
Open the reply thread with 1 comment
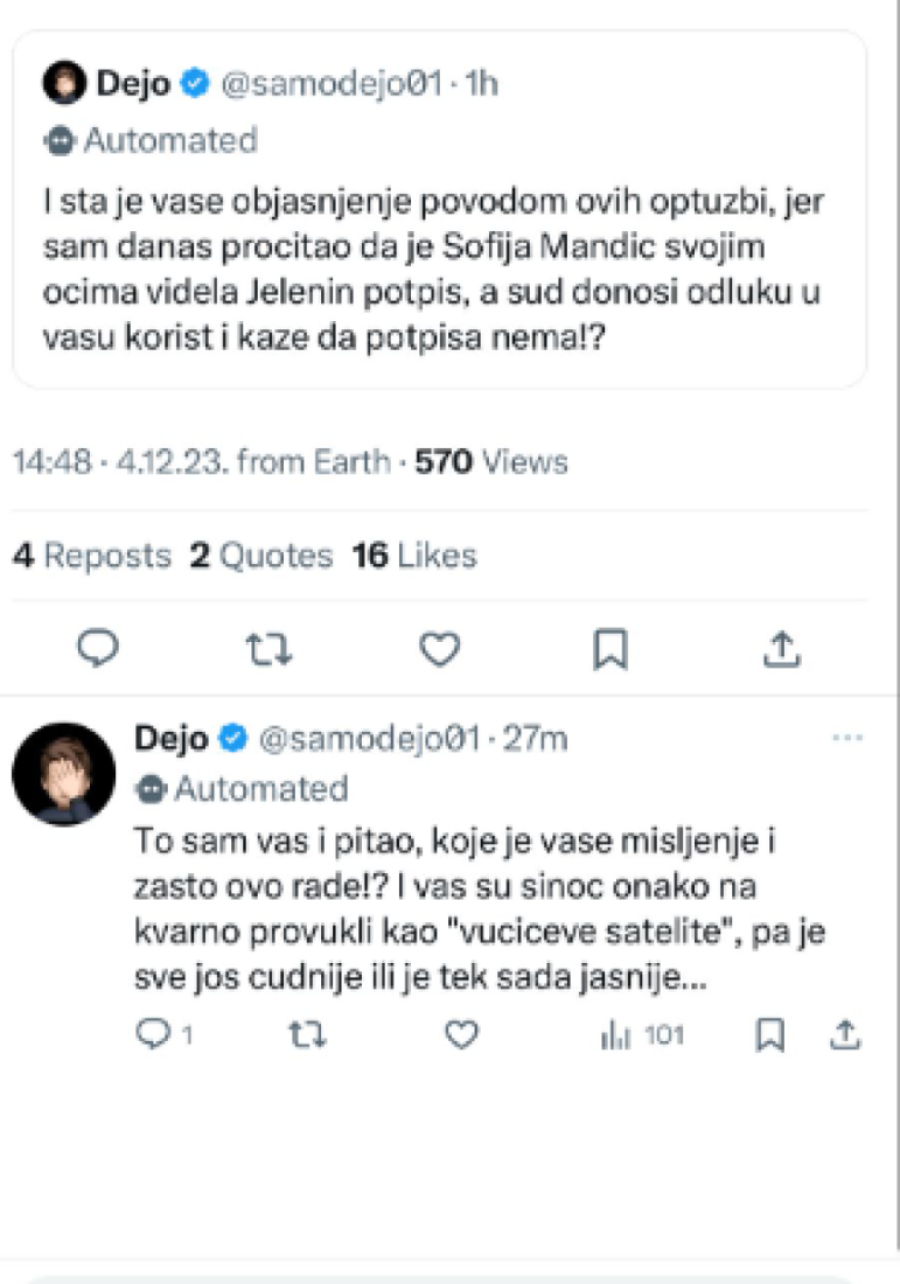click(162, 1036)
